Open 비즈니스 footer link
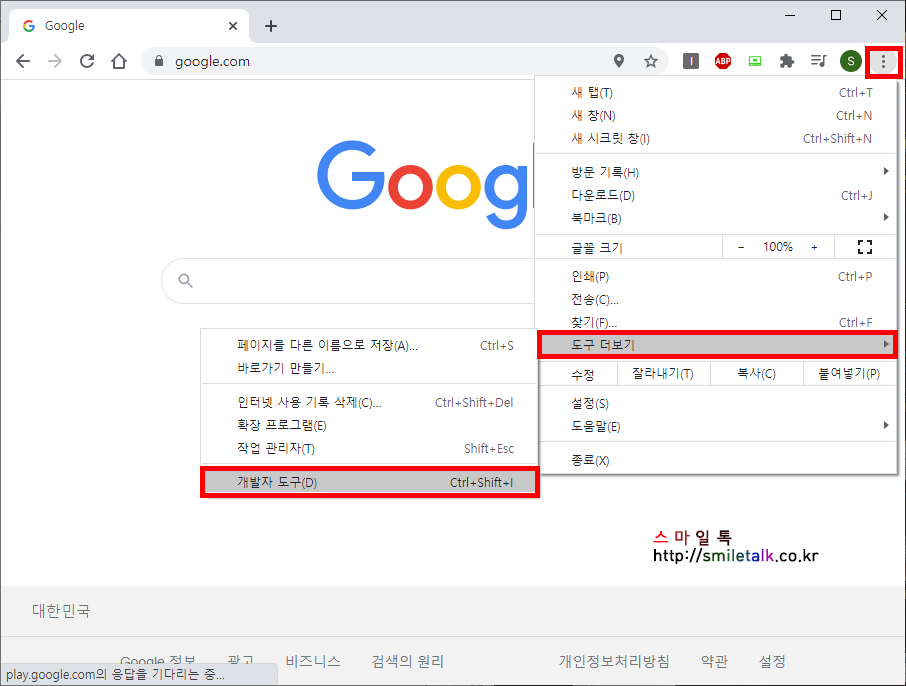906x686 pixels. coord(313,661)
